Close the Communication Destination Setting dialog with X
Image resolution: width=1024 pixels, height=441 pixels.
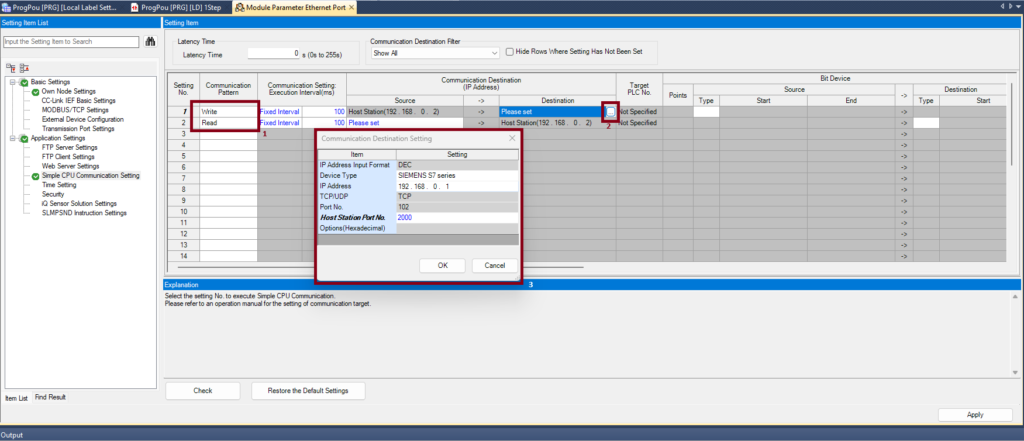[x=511, y=138]
